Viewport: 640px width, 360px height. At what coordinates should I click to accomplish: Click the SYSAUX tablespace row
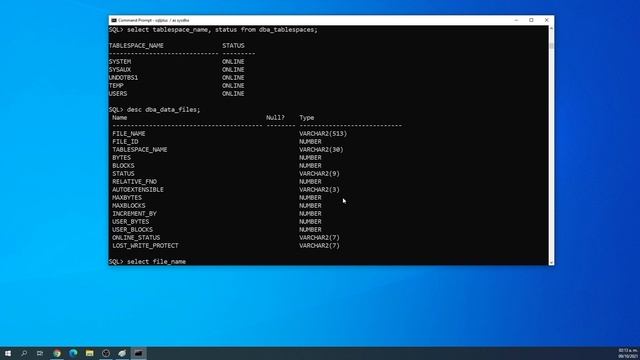click(x=120, y=70)
